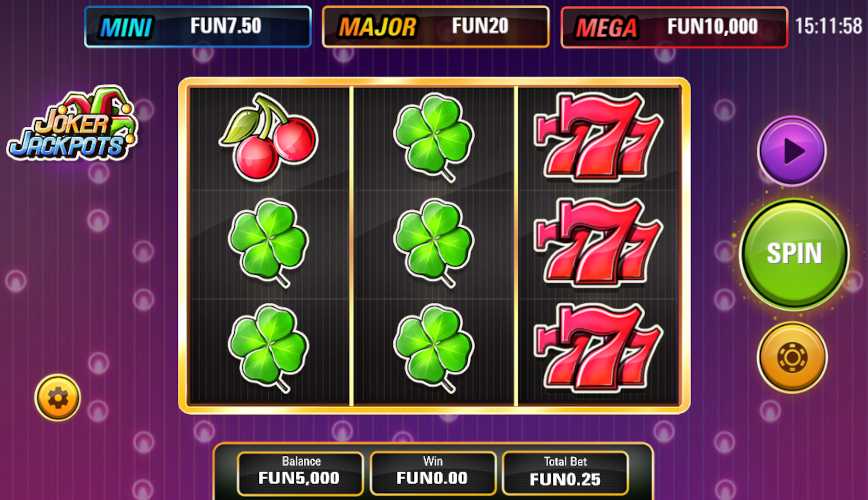This screenshot has height=500, width=868.
Task: Open the MAJOR jackpot panel
Action: (436, 27)
